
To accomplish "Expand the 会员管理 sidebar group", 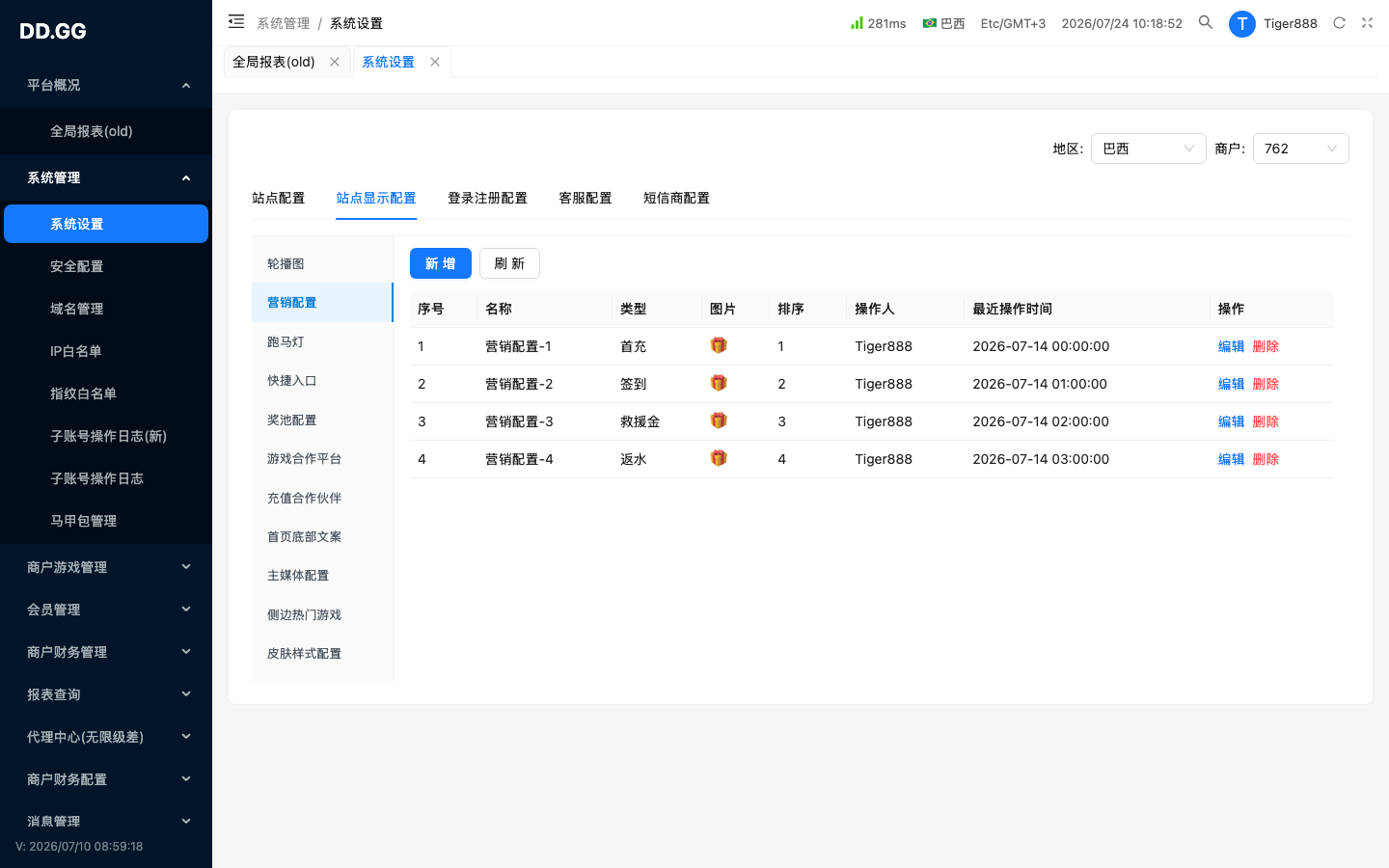I will (x=106, y=610).
